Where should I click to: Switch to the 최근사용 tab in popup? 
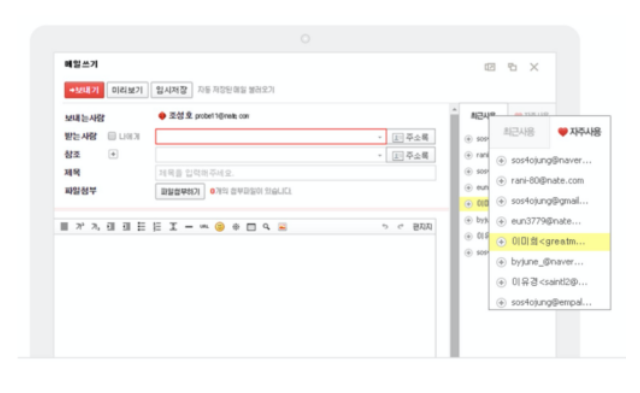[519, 132]
